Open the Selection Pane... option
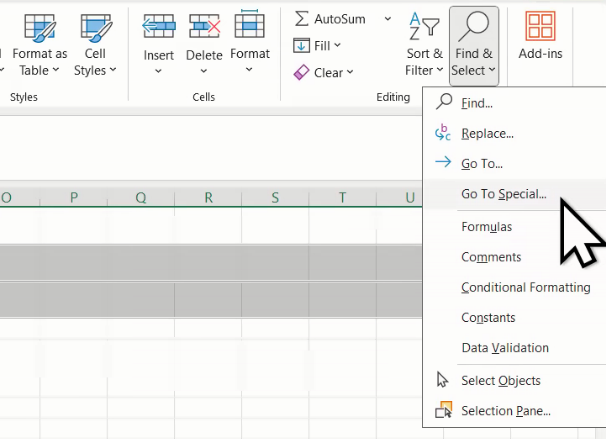This screenshot has height=439, width=606. [x=505, y=410]
